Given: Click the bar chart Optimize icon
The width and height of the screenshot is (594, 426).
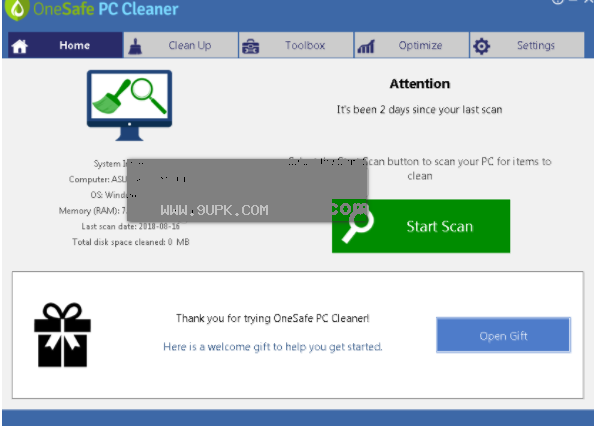Looking at the screenshot, I should pyautogui.click(x=366, y=47).
